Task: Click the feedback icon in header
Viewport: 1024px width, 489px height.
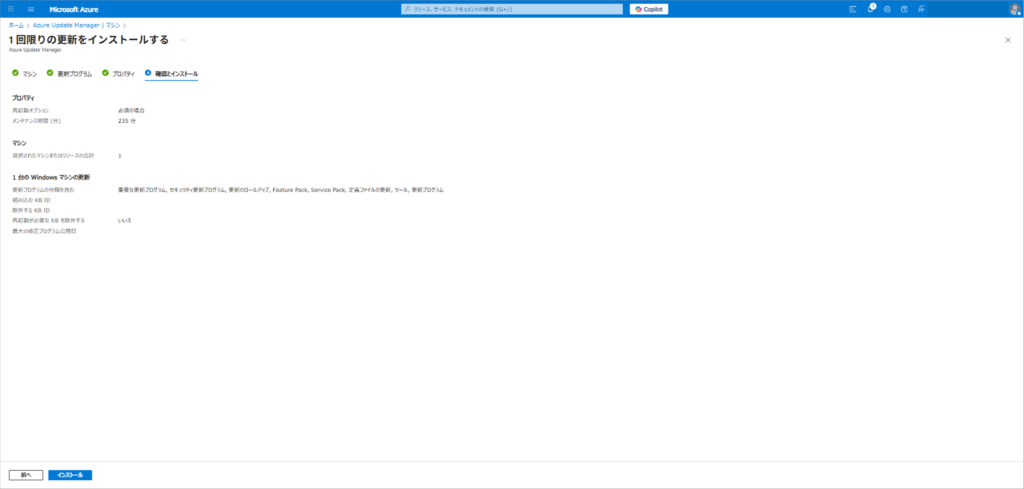Action: [x=921, y=9]
